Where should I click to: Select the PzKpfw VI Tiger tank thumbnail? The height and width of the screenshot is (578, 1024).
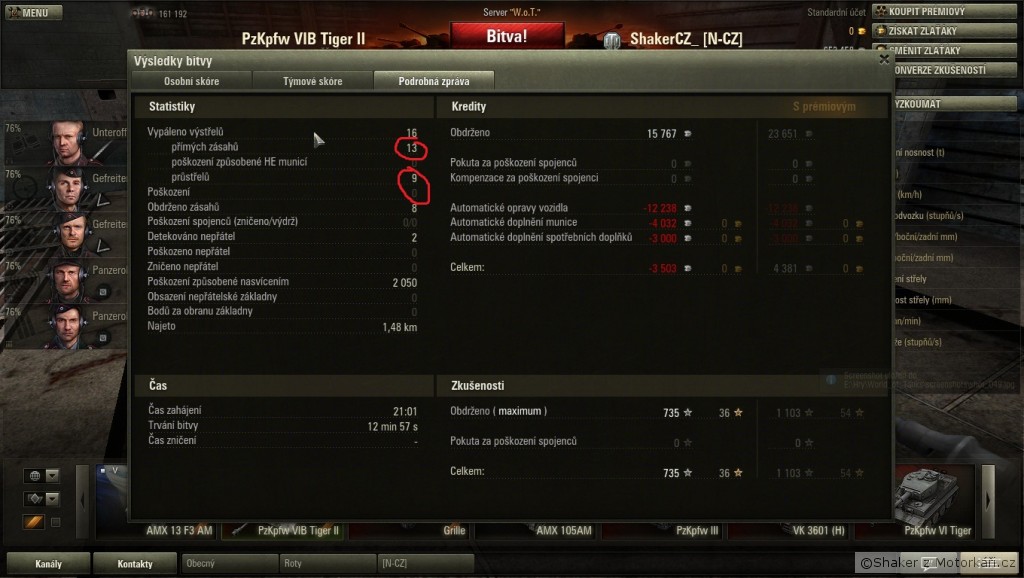[934, 501]
